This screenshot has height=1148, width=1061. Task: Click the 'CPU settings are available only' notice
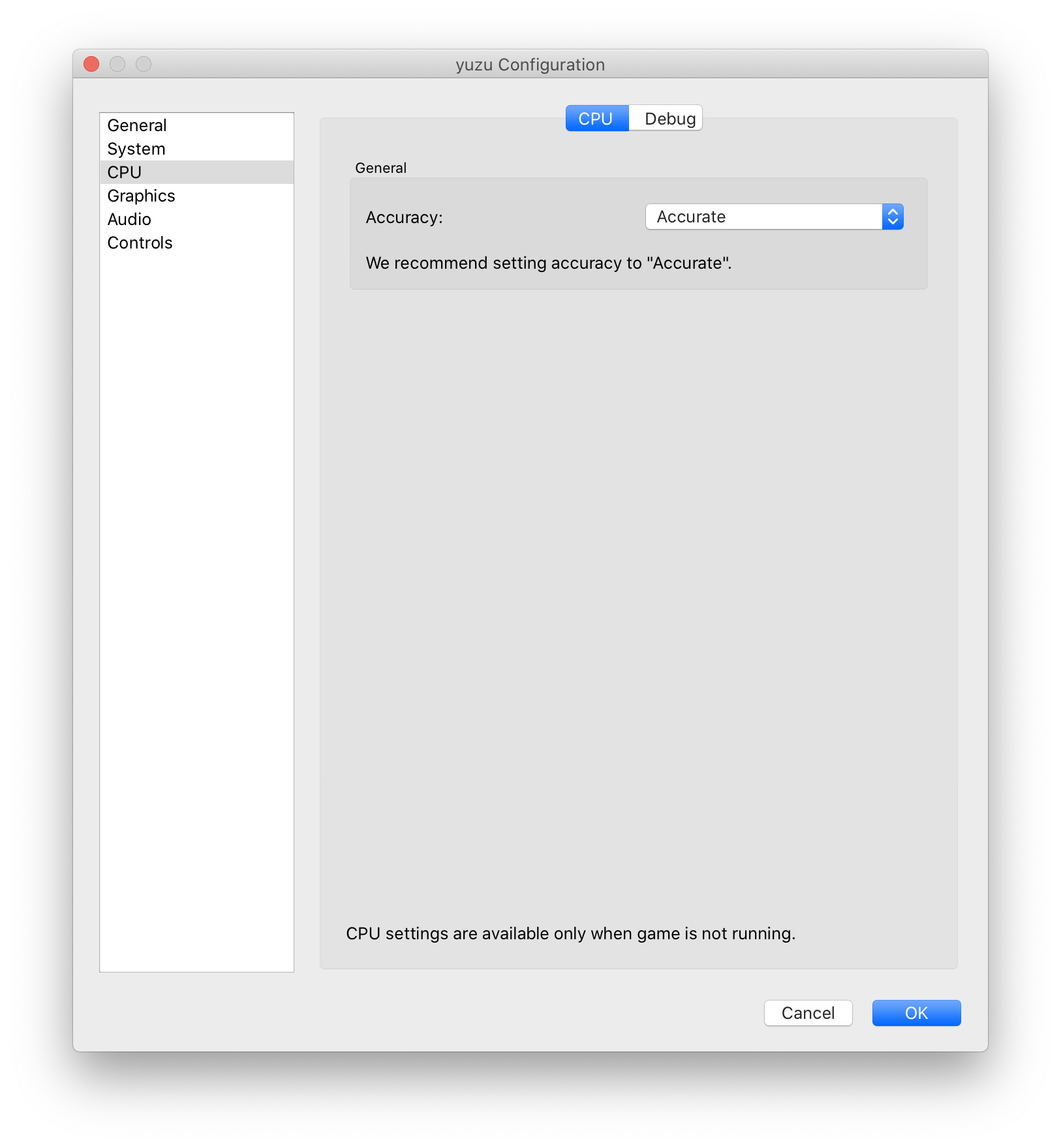[x=570, y=933]
